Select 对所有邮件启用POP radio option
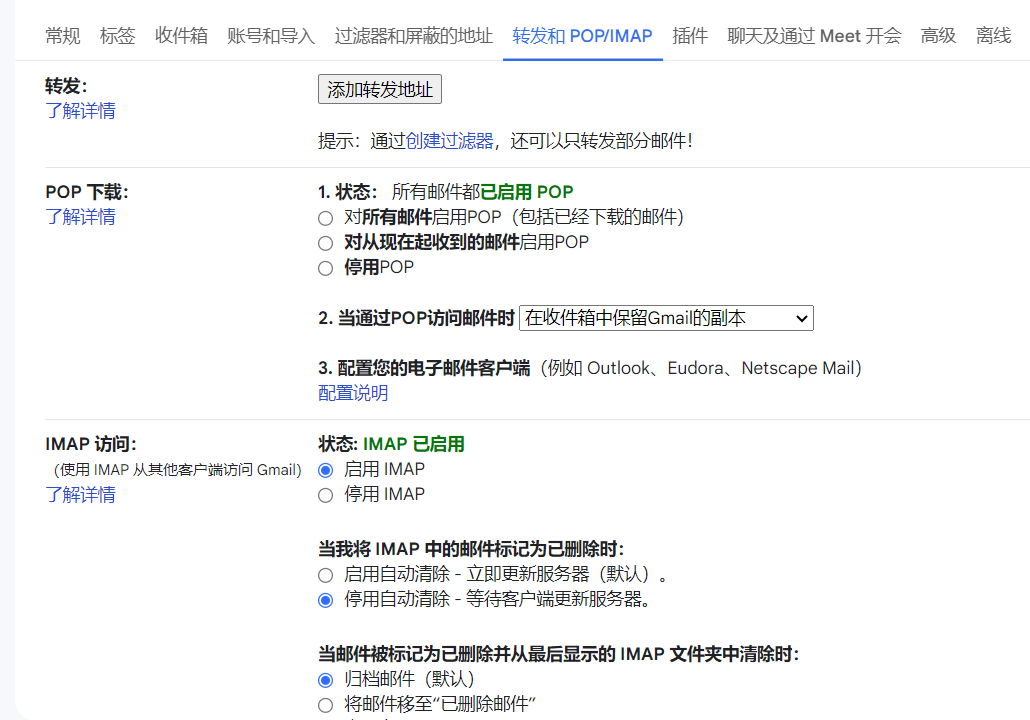The width and height of the screenshot is (1030, 720). click(325, 217)
